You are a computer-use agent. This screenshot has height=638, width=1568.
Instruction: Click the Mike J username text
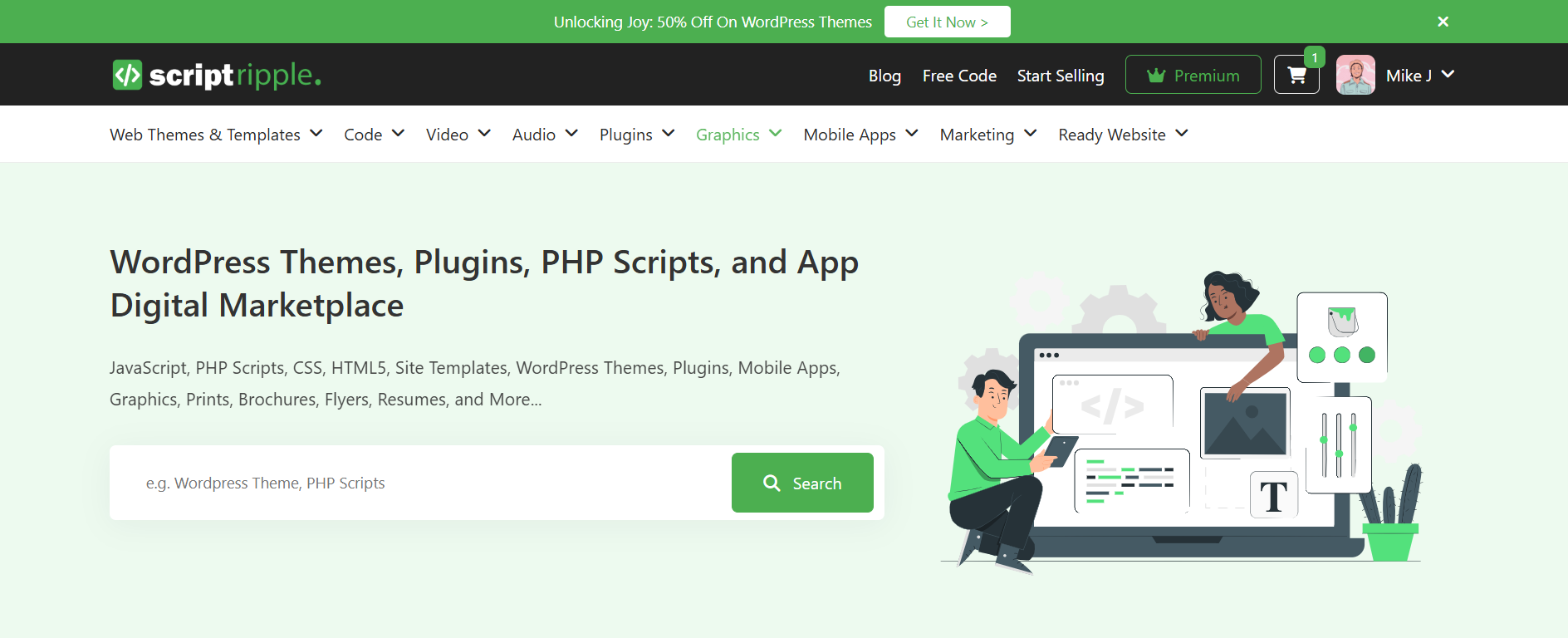tap(1409, 76)
